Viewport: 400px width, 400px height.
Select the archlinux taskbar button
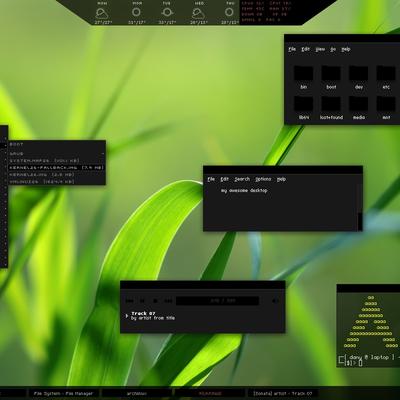(x=137, y=394)
